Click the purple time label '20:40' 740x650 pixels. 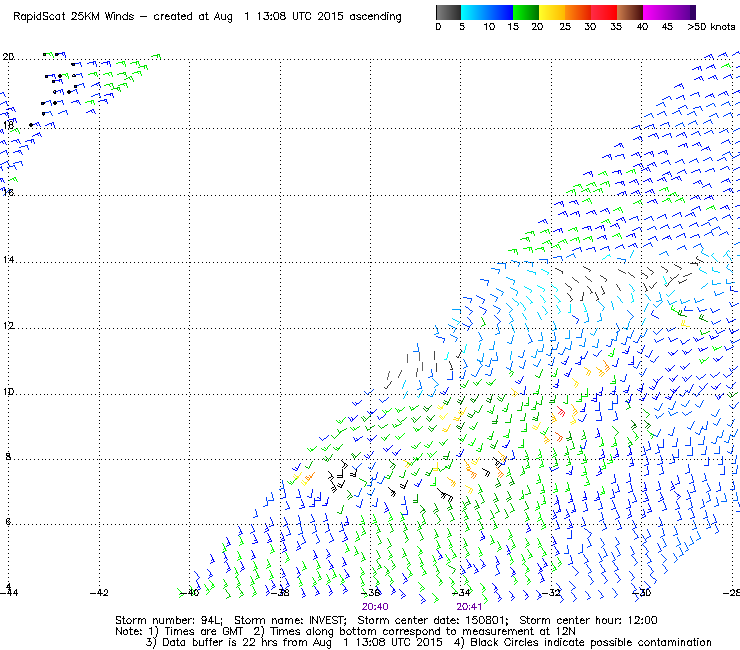[x=375, y=607]
